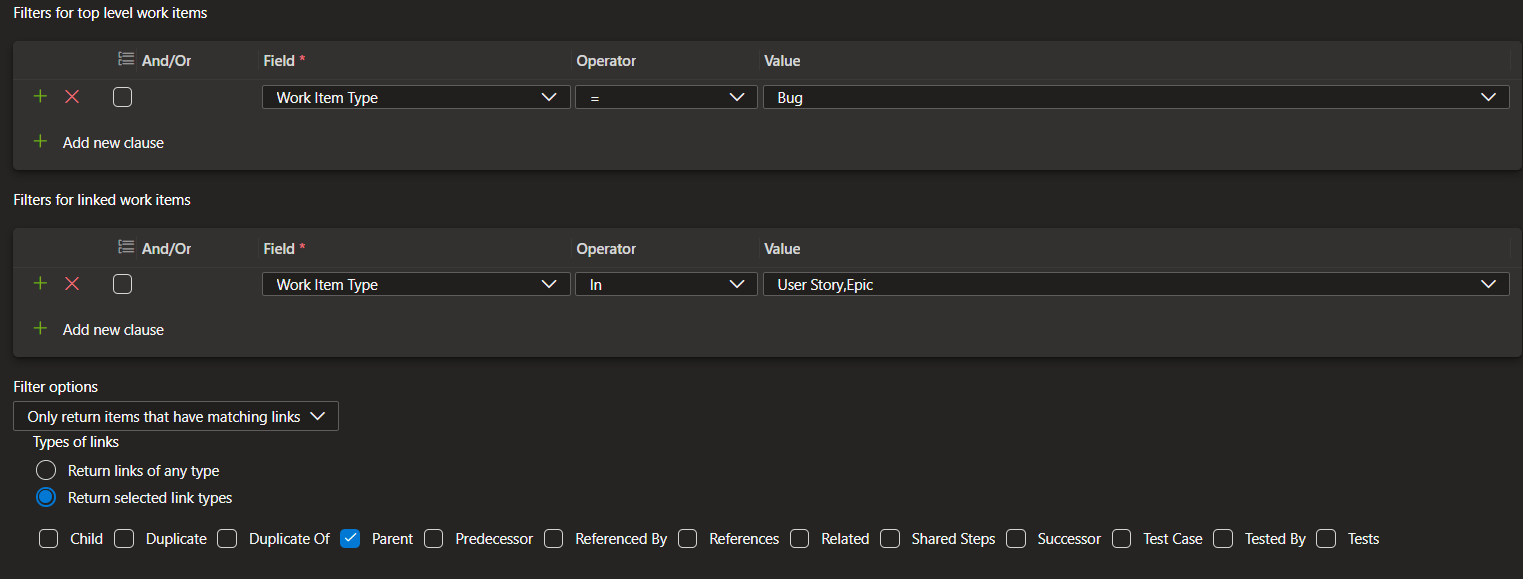Add new clause to top level work items
The width and height of the screenshot is (1523, 579).
click(99, 142)
